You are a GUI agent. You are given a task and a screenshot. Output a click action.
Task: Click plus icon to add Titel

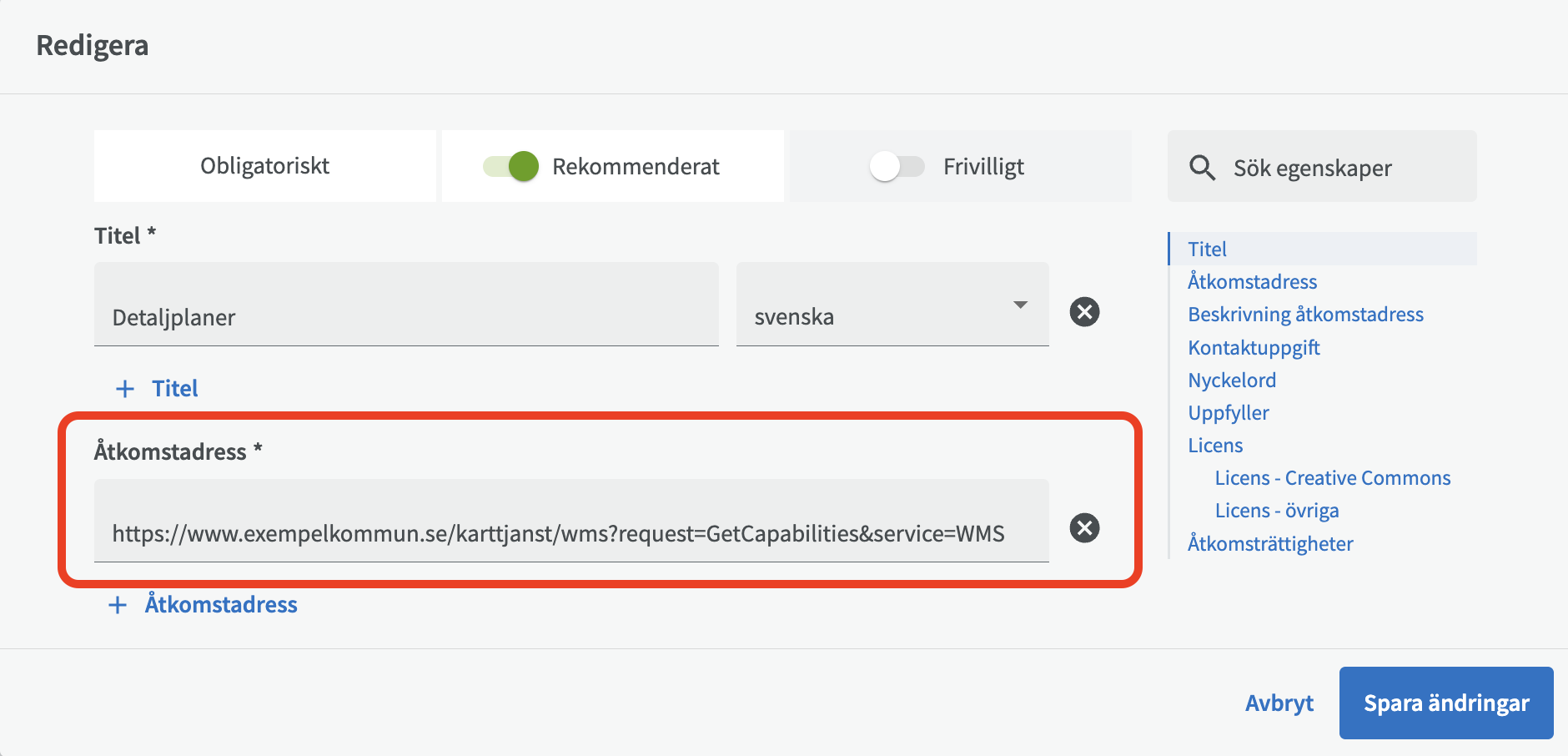coord(125,389)
